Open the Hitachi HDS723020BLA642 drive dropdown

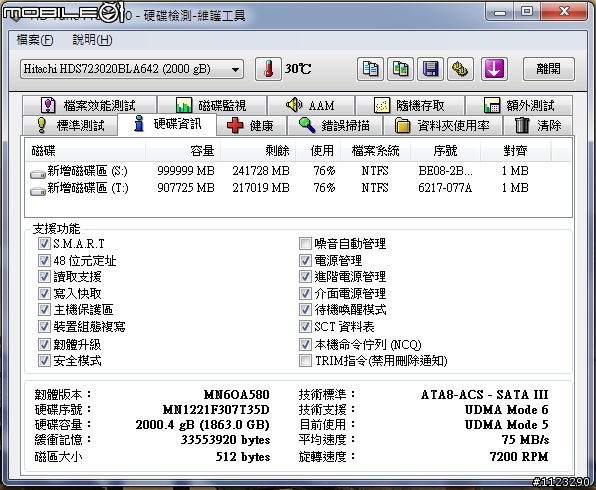point(132,69)
